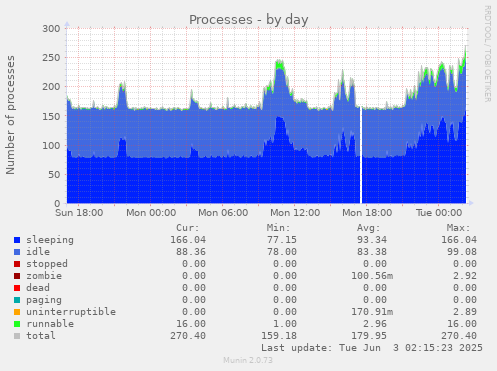Click the 'Mon 18:00' axis label

367,213
